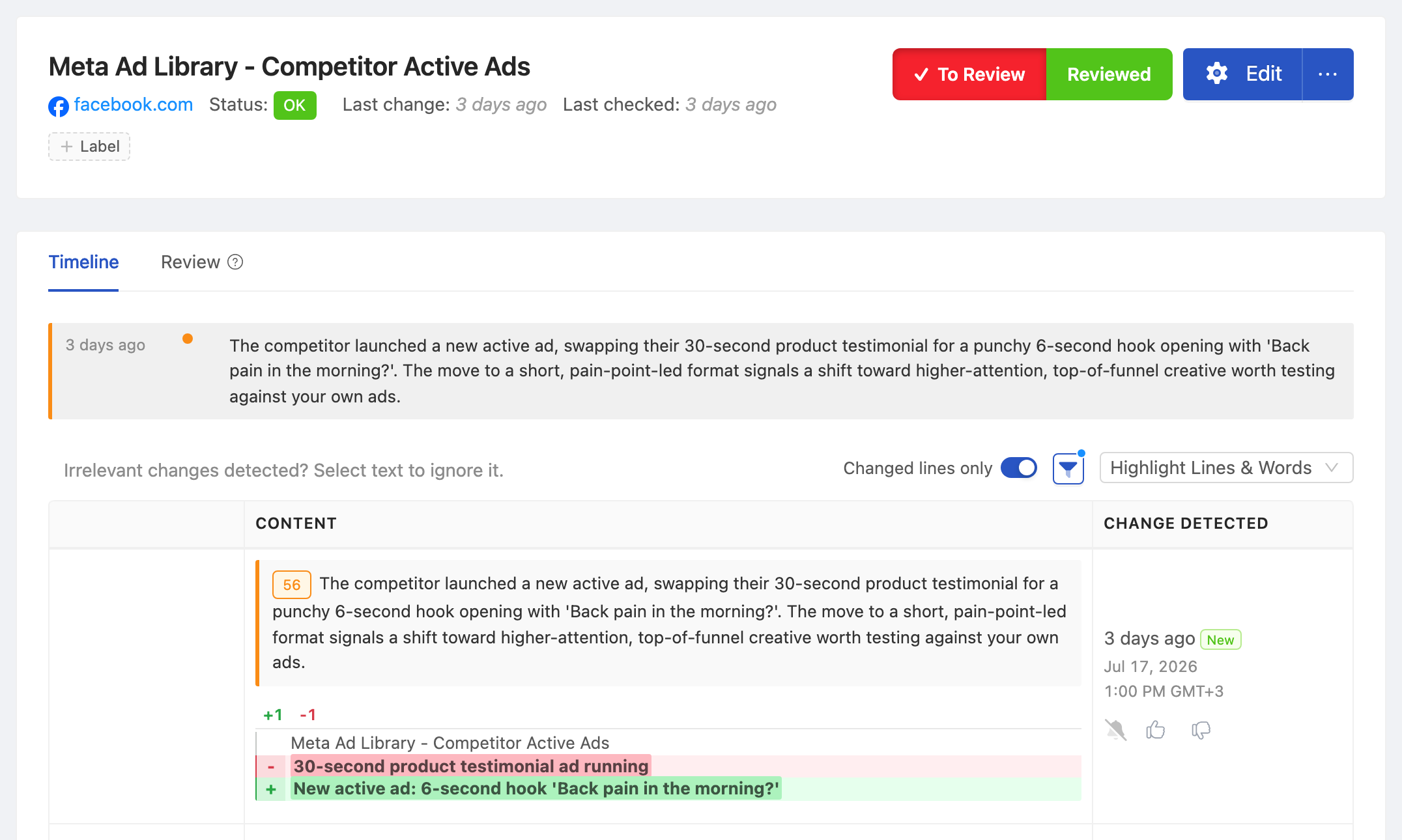Select the orange unread dot marker
1402x840 pixels.
point(188,339)
